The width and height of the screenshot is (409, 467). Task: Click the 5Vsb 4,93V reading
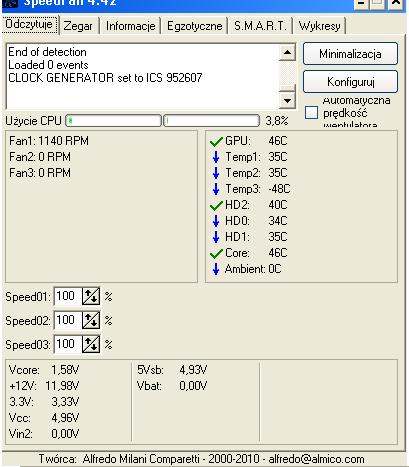click(172, 370)
